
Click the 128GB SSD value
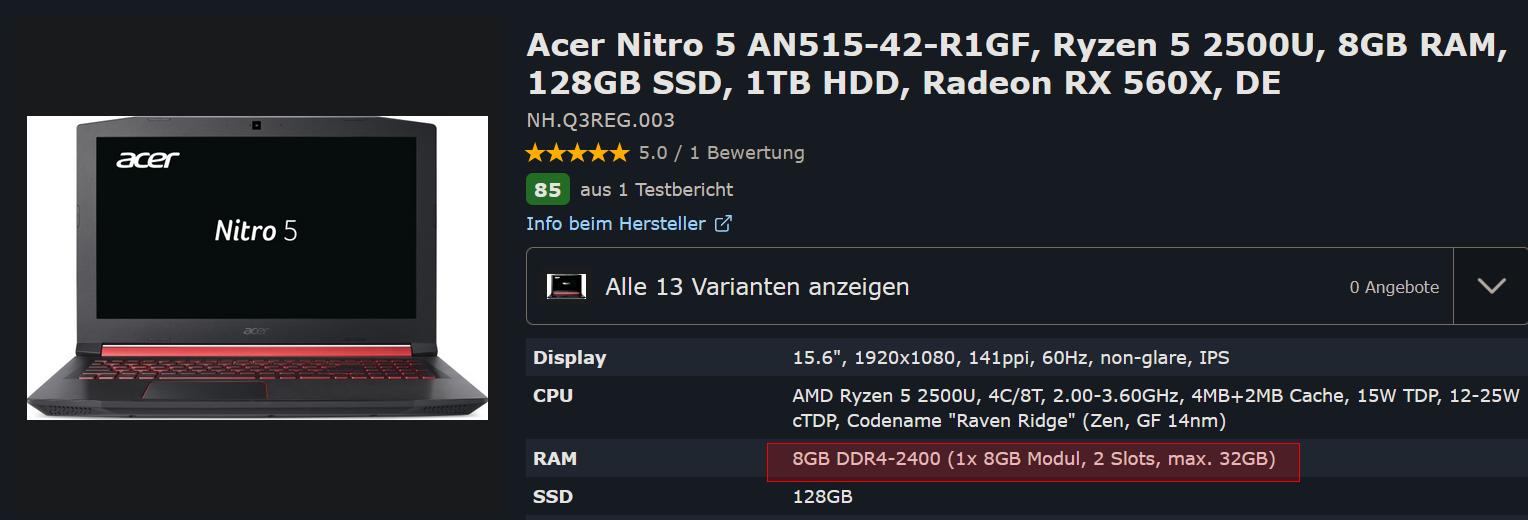pyautogui.click(x=822, y=497)
